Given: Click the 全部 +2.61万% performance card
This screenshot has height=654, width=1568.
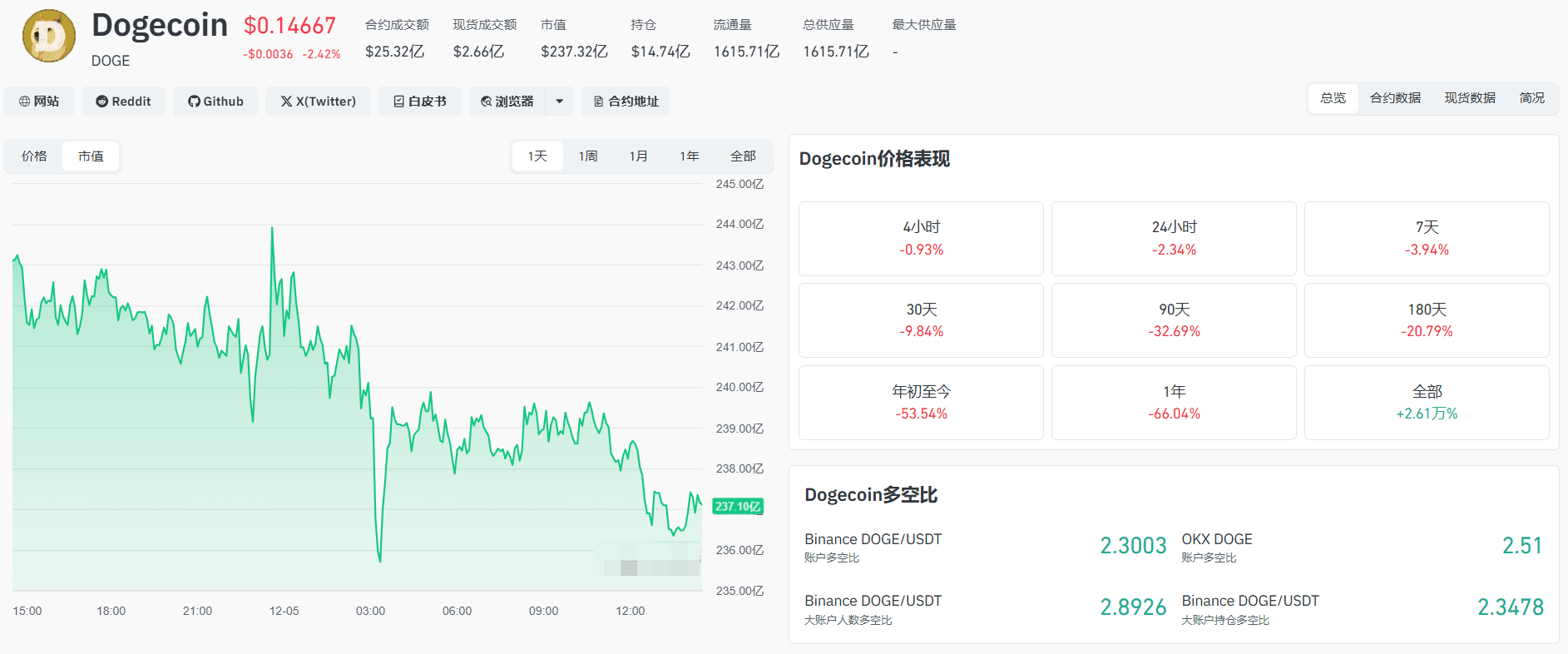Looking at the screenshot, I should coord(1427,403).
